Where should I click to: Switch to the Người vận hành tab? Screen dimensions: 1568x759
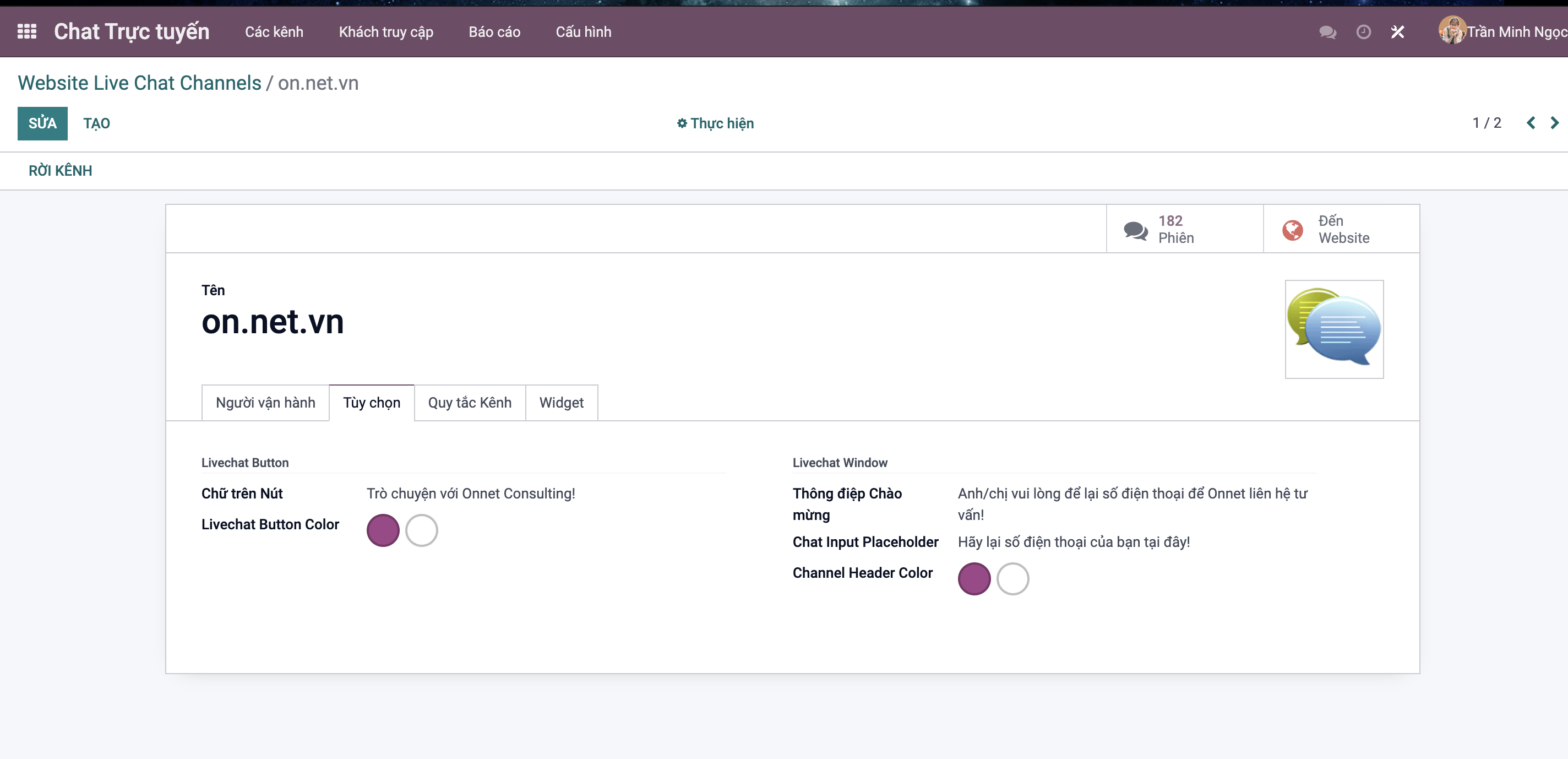click(x=265, y=403)
